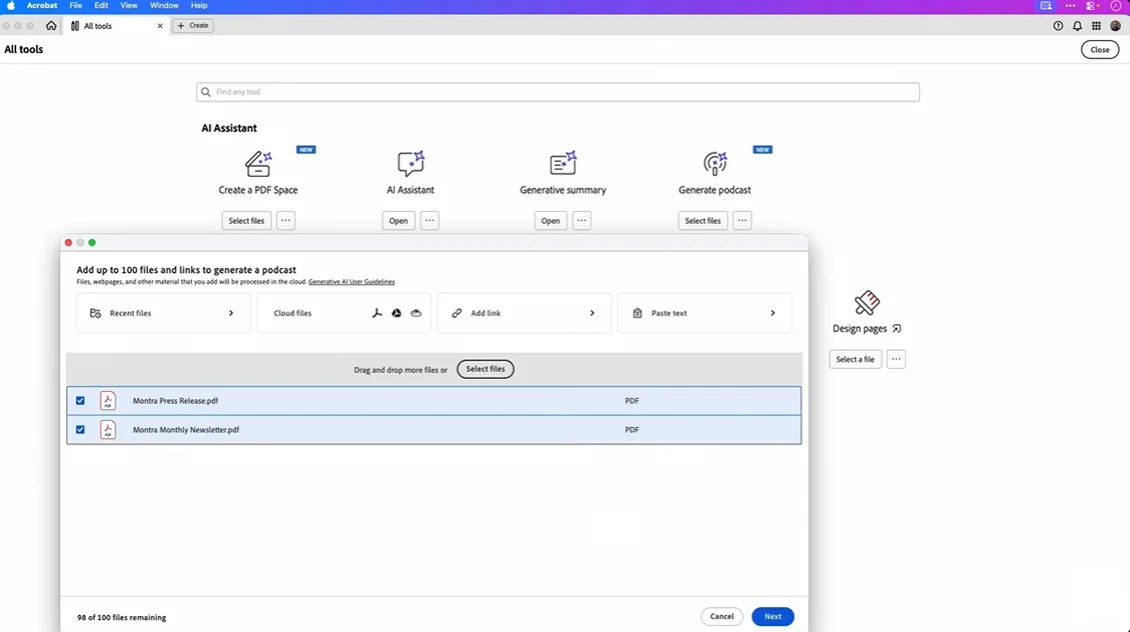Click the Home icon in the tab bar
The height and width of the screenshot is (632, 1130).
click(x=51, y=25)
